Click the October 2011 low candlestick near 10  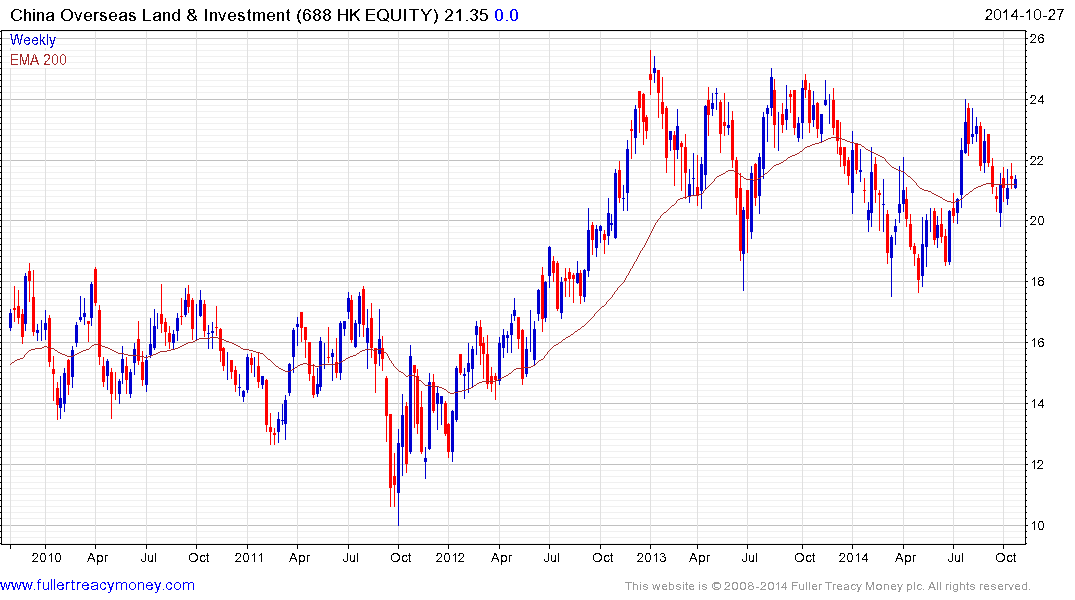(398, 477)
